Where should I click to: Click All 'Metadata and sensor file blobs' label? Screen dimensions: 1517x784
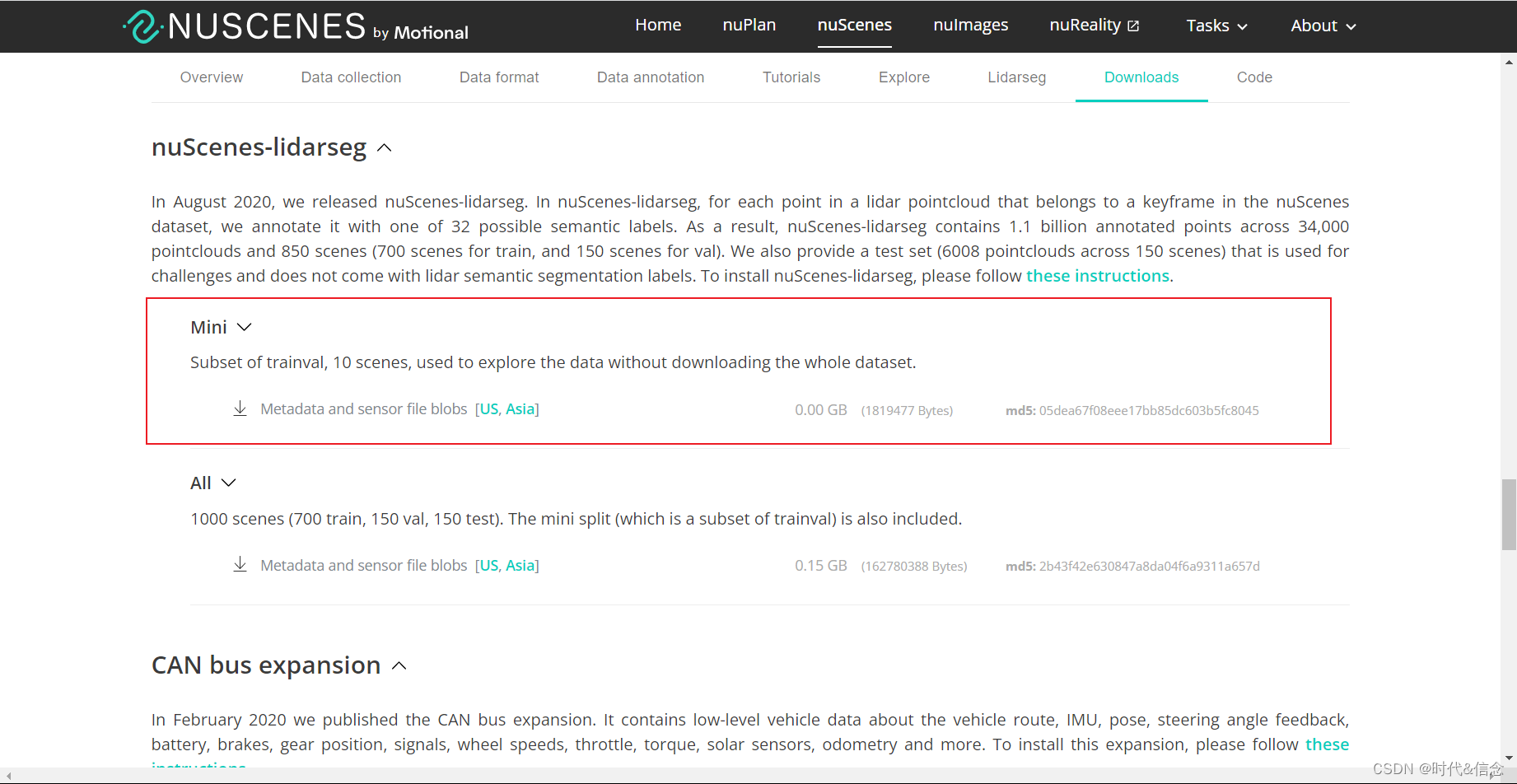[364, 566]
